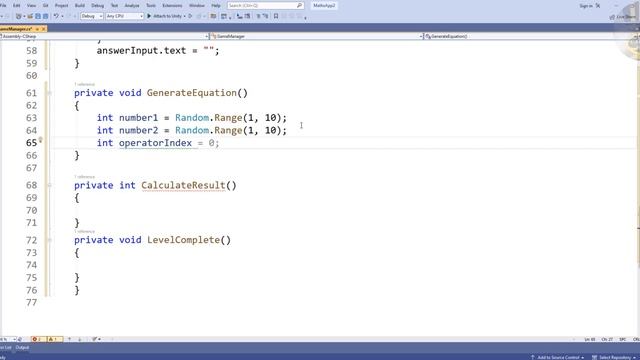Click the operatorIndex variable
This screenshot has width=640, height=360.
155,143
